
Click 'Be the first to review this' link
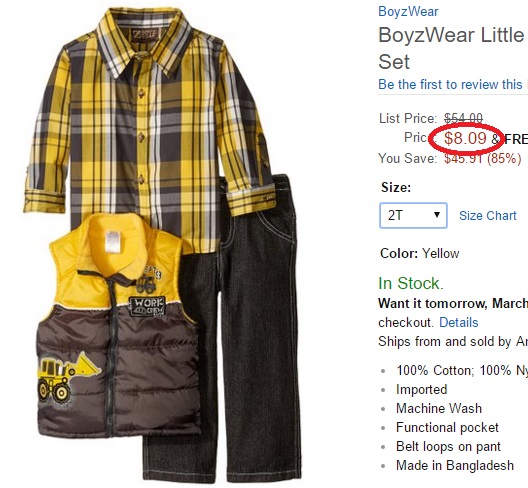450,84
